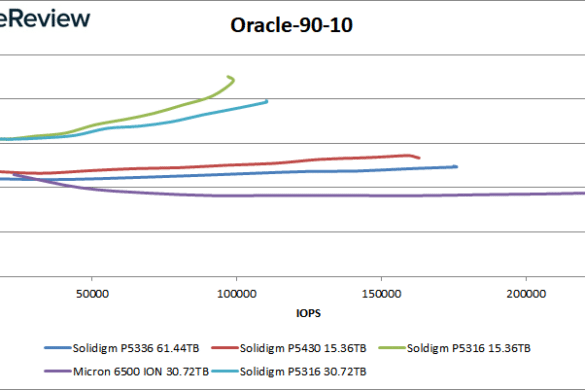Click the 100000 axis tick label

[237, 294]
